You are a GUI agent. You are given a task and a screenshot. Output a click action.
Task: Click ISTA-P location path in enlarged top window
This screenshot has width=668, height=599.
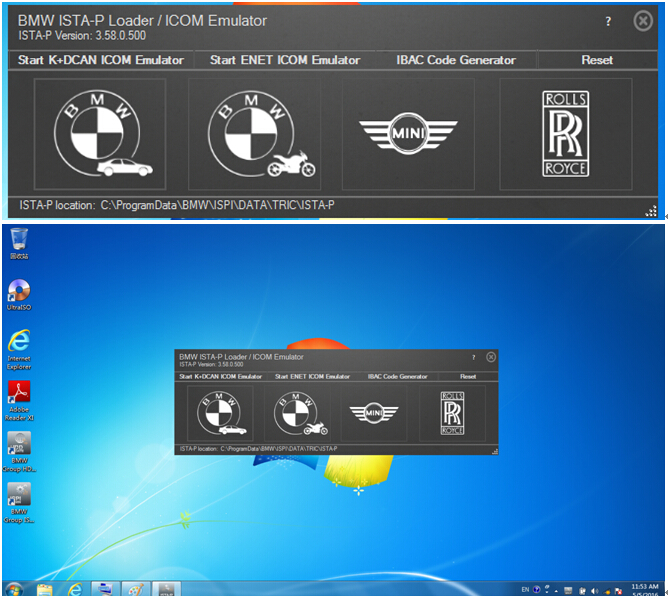click(217, 205)
